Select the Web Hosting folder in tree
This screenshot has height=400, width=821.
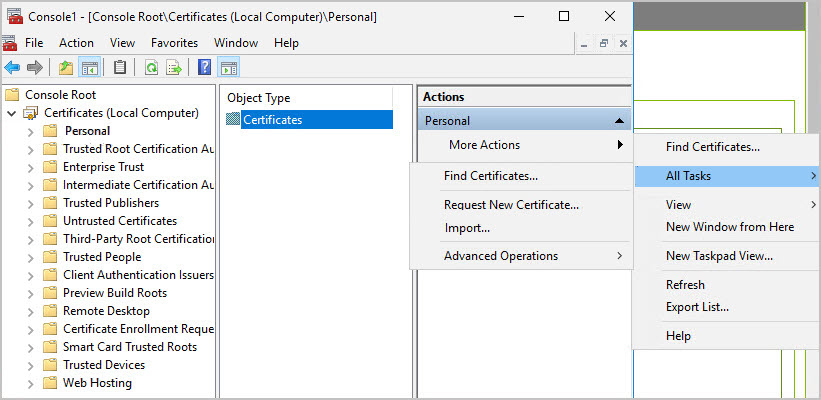97,383
